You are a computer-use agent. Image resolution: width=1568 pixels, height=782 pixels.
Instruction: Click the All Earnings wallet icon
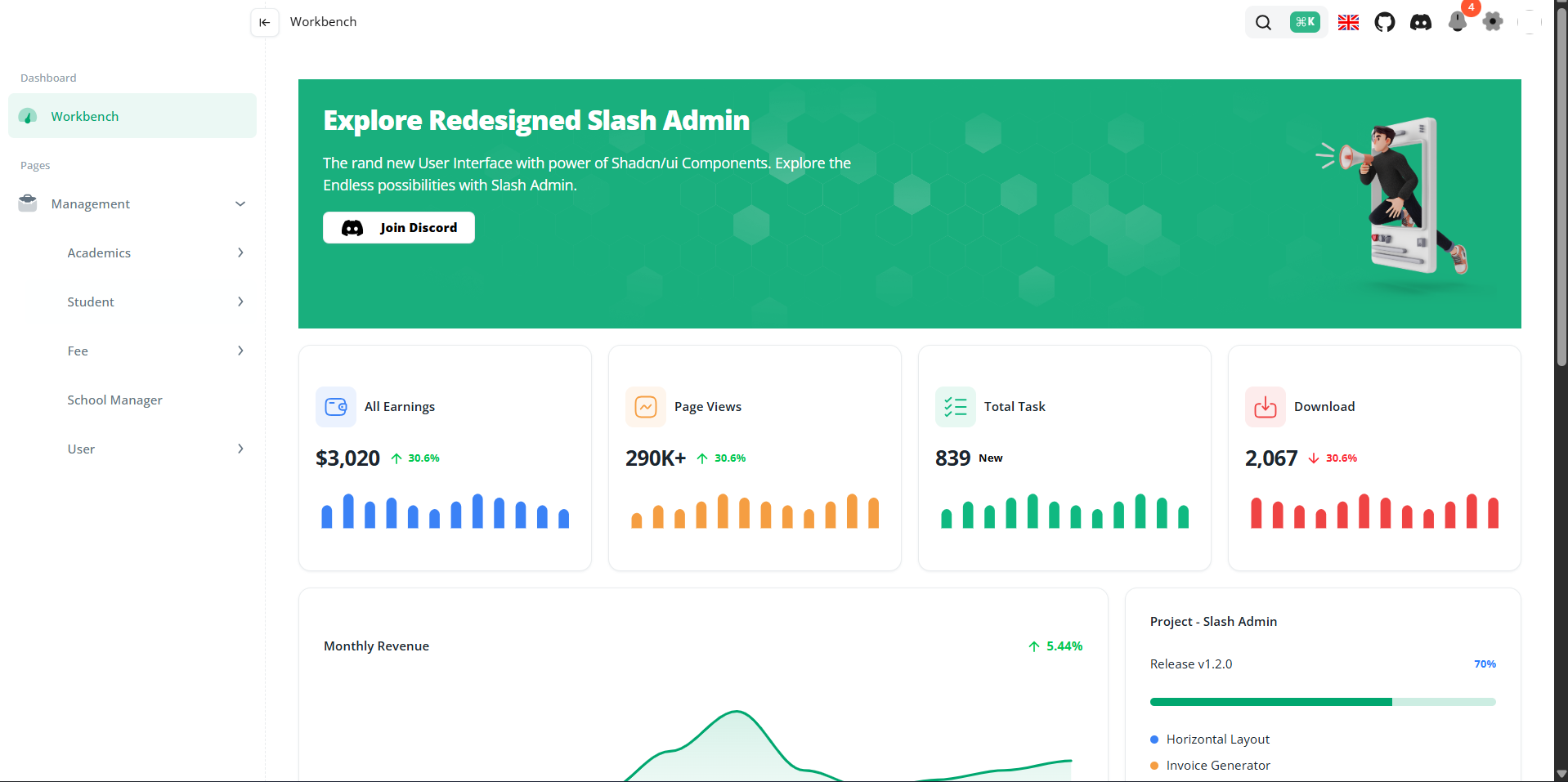click(x=336, y=407)
